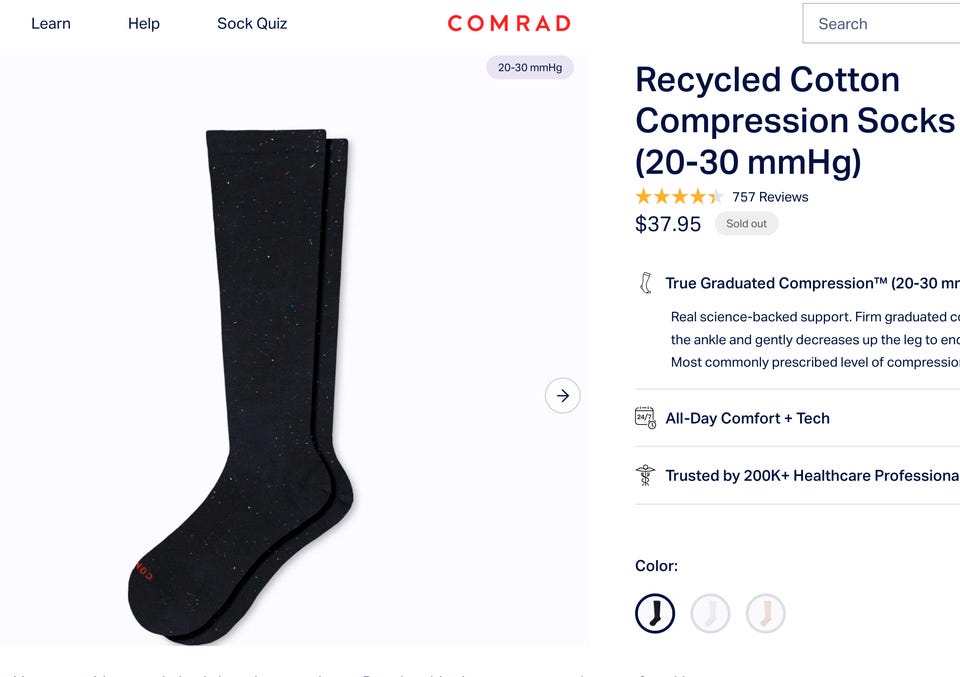Click the next image arrow button
This screenshot has height=677, width=960.
[x=562, y=395]
